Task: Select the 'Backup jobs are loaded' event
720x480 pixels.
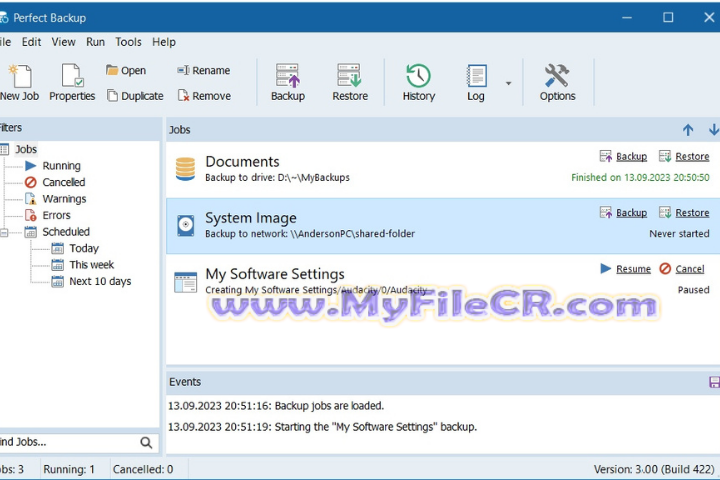Action: [276, 406]
